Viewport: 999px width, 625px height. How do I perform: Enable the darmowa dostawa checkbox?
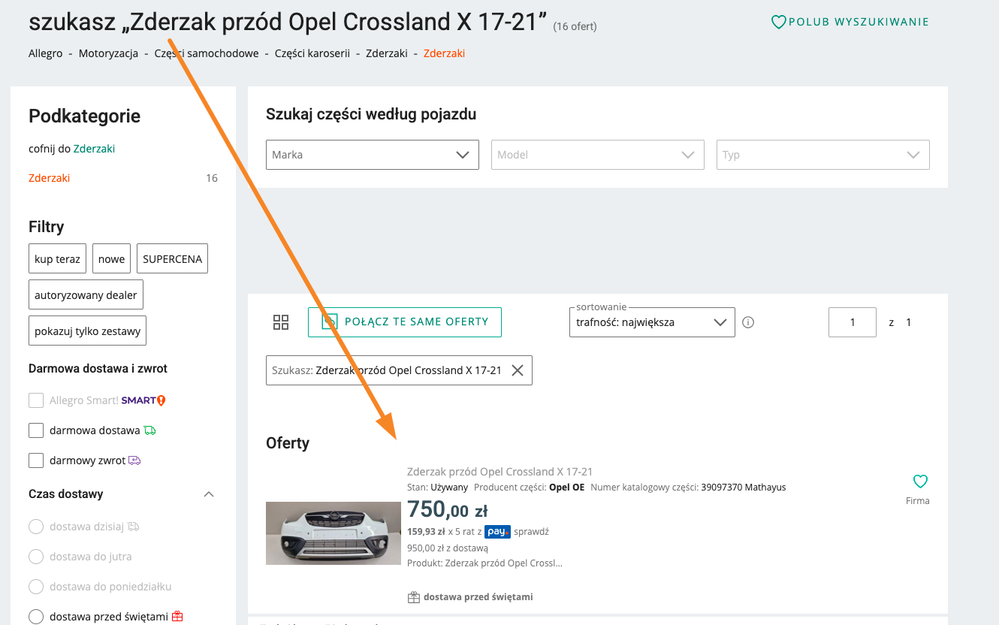(36, 430)
